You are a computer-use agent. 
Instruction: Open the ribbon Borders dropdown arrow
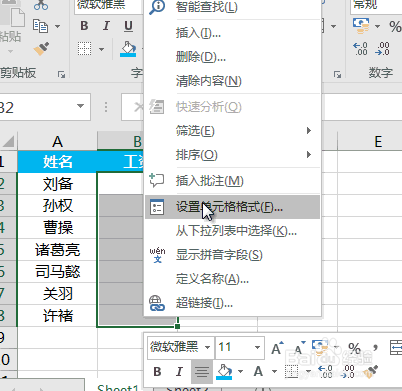click(101, 49)
